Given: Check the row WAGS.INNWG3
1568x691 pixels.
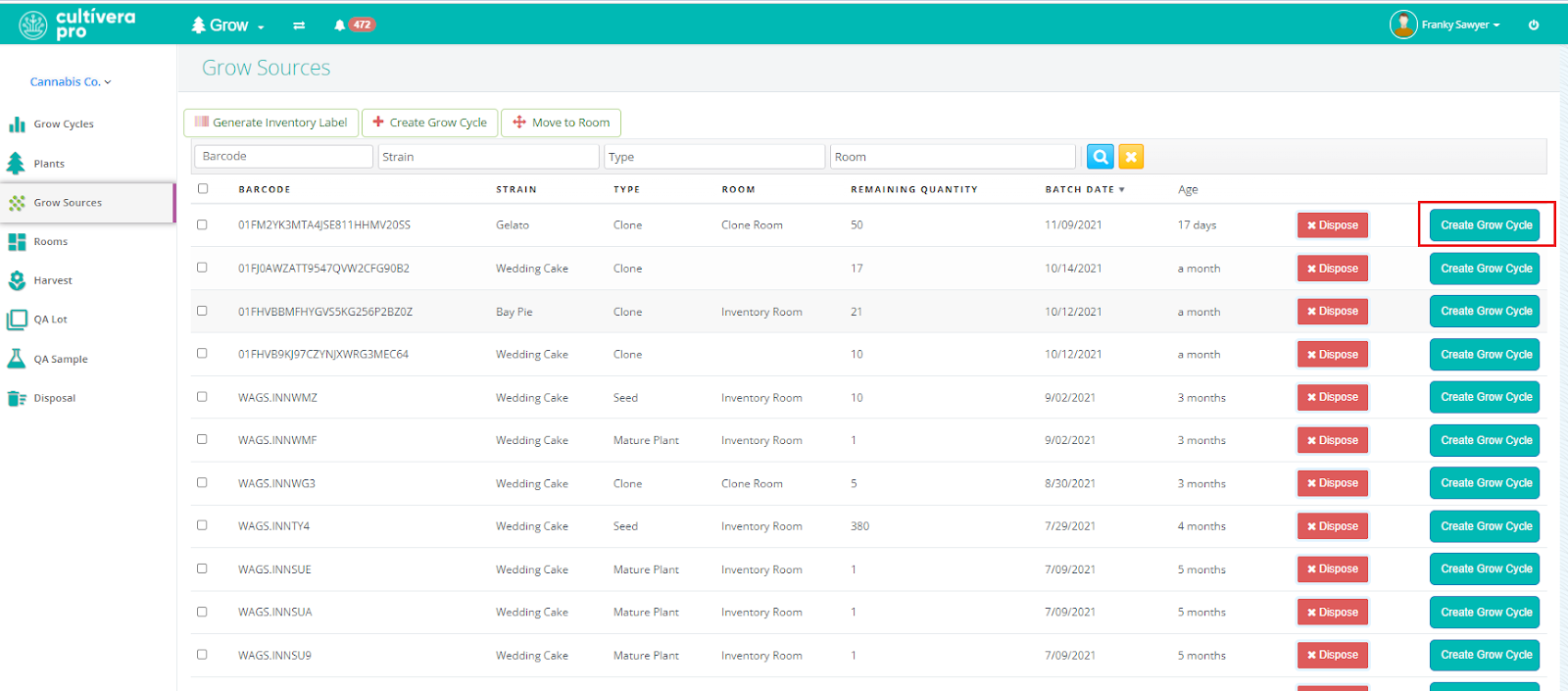Looking at the screenshot, I should [x=202, y=482].
